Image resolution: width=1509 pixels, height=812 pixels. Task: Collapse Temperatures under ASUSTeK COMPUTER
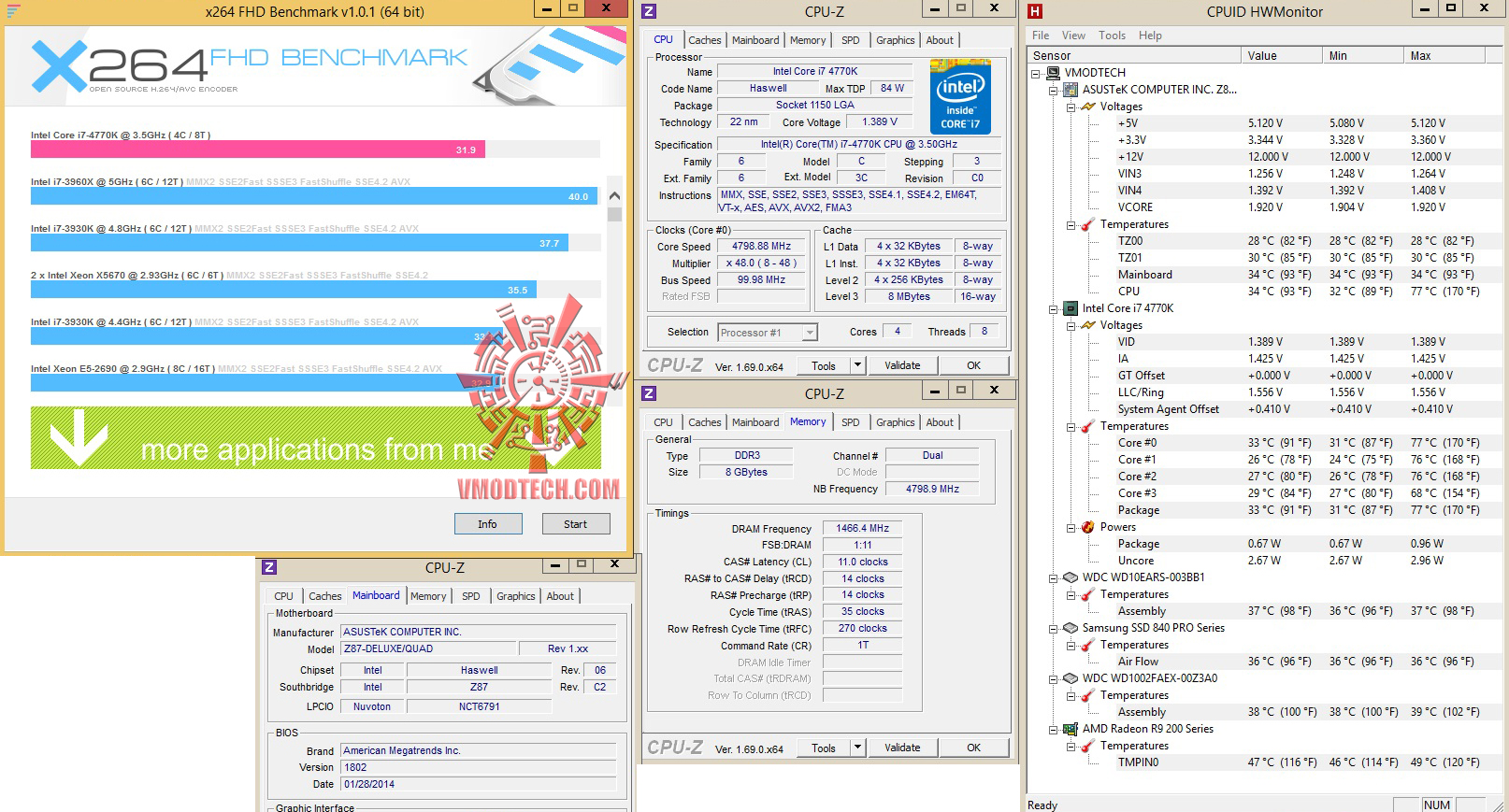(x=1071, y=224)
